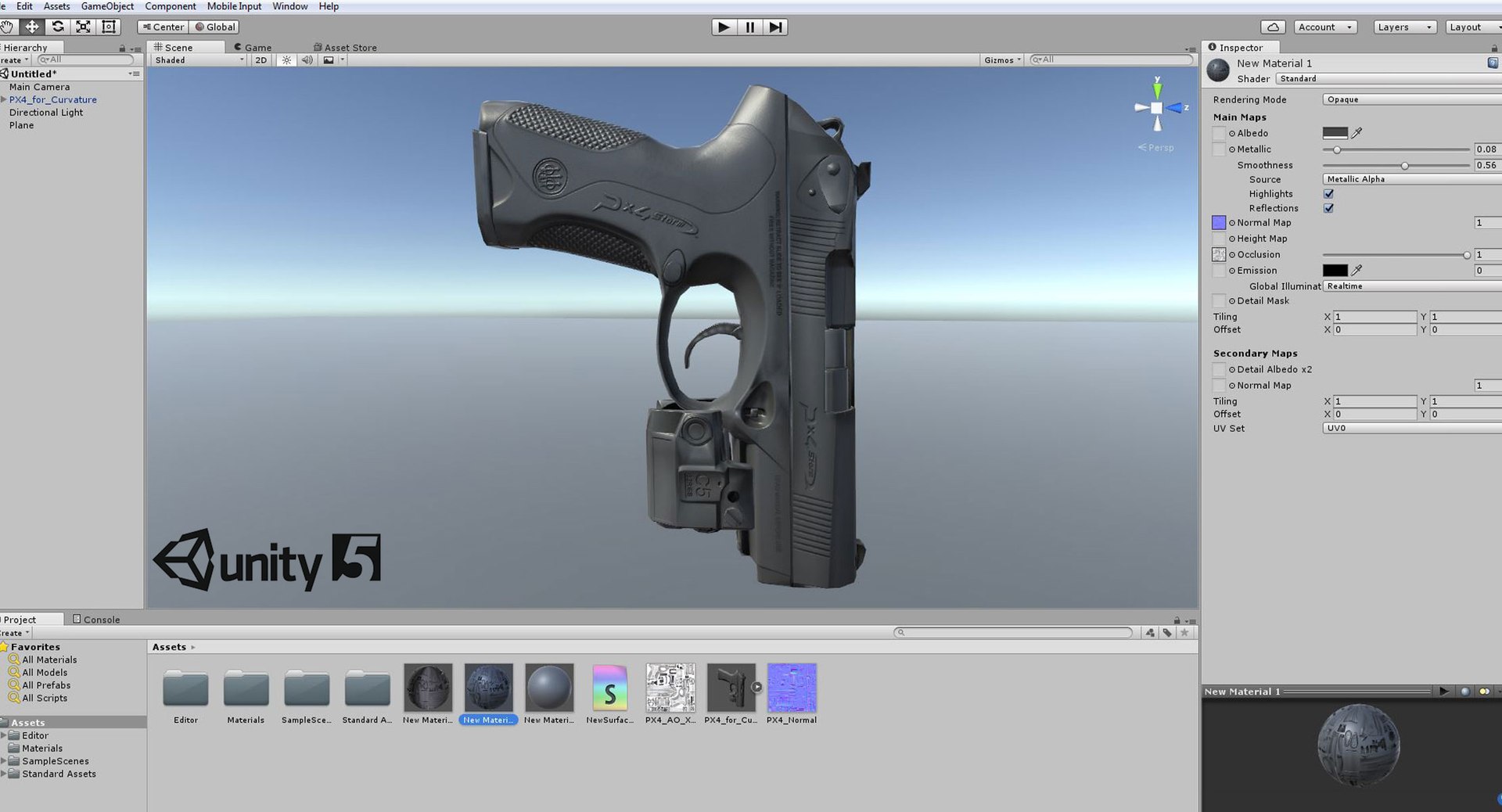Click the cloud services icon

(1274, 27)
